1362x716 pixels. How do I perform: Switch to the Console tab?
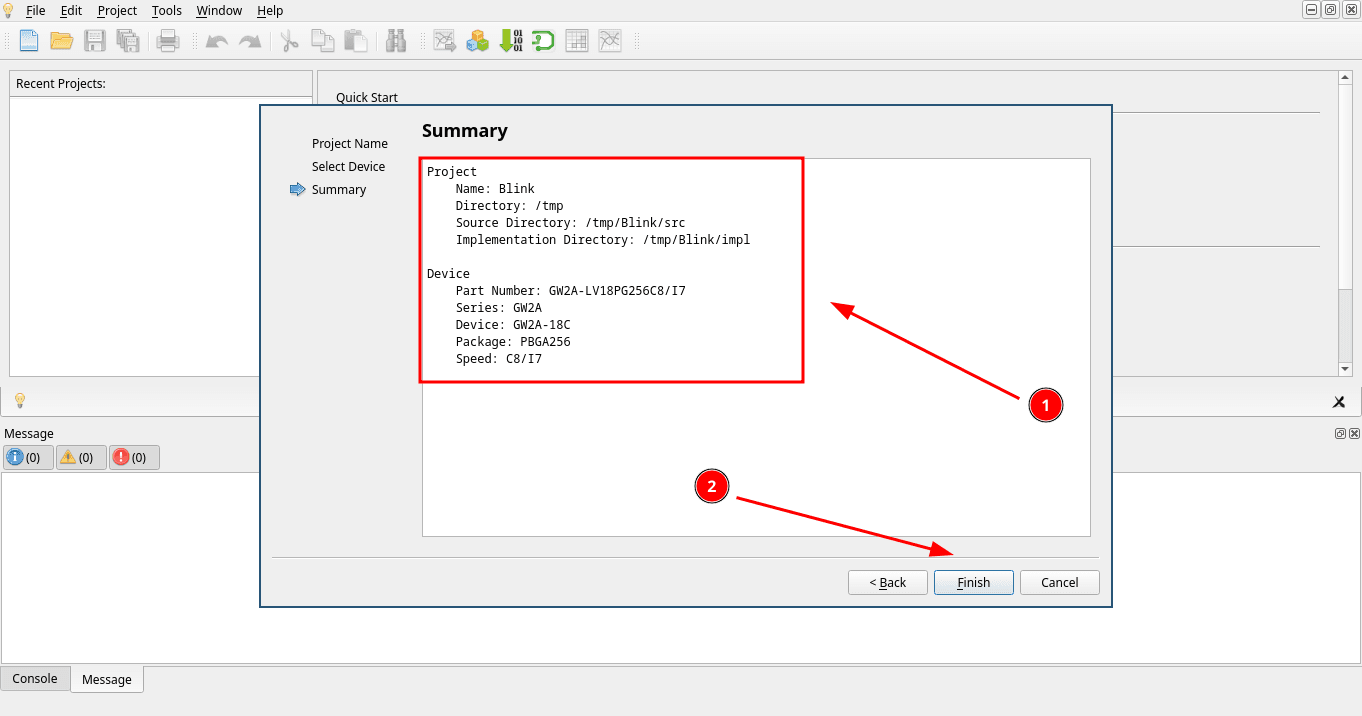[35, 678]
